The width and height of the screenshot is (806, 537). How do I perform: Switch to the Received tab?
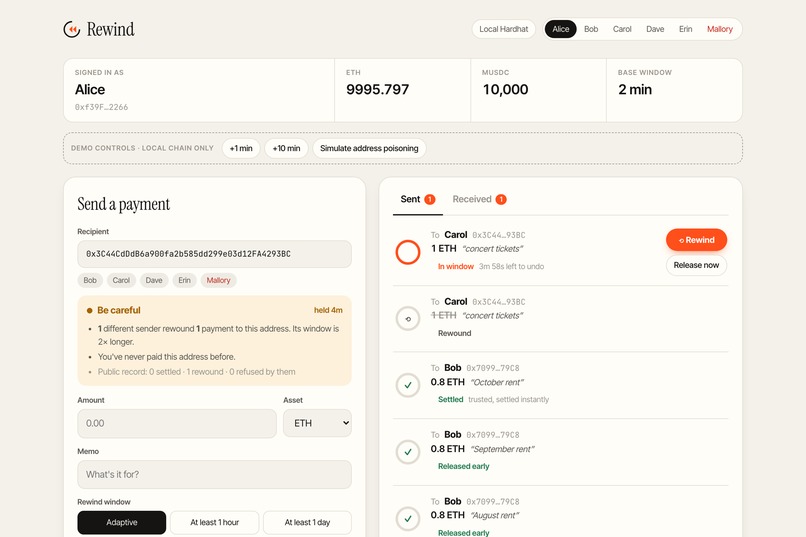[479, 199]
